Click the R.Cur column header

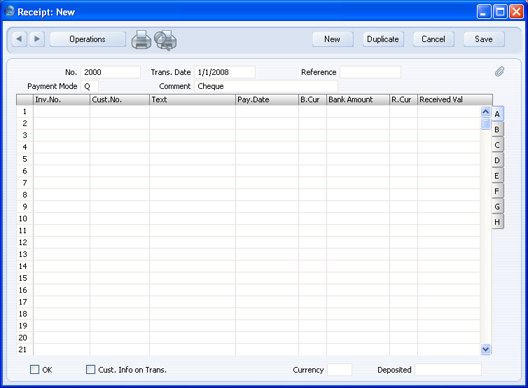click(403, 100)
